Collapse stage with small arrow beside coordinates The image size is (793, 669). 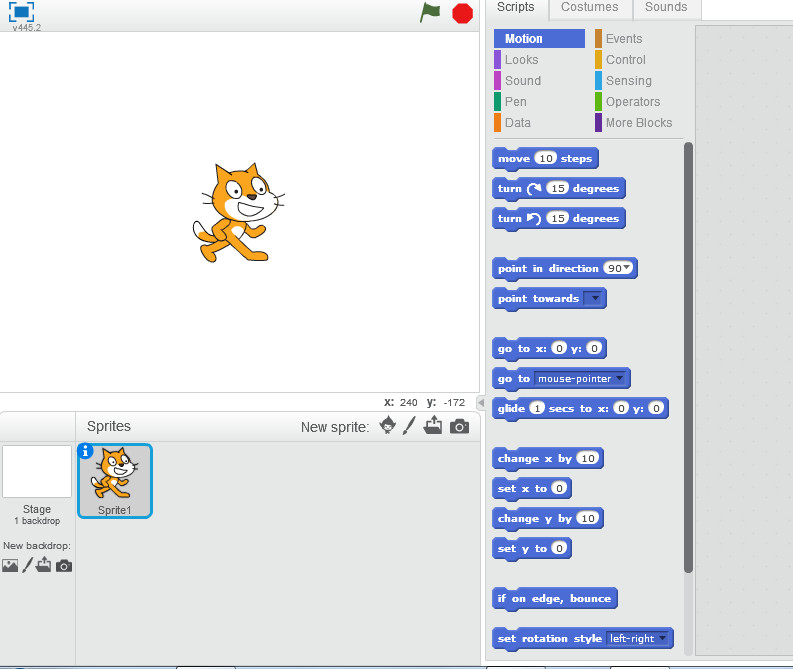481,403
